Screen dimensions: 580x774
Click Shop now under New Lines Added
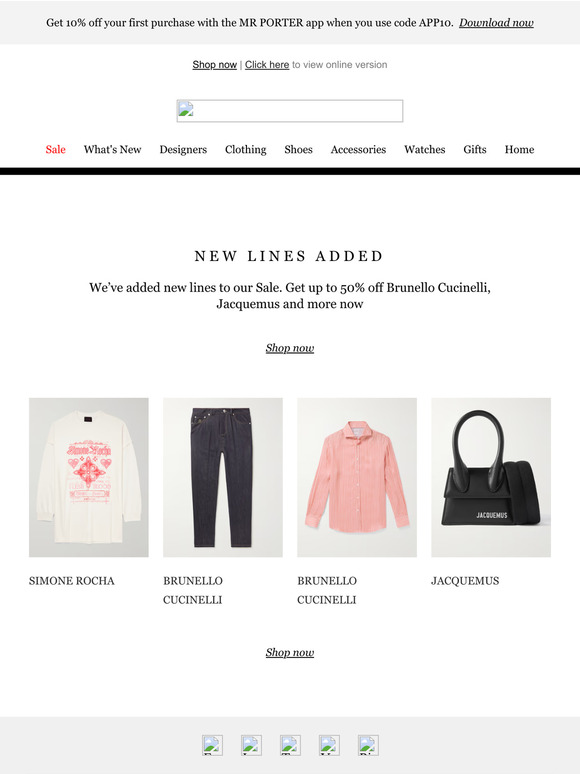(x=290, y=348)
